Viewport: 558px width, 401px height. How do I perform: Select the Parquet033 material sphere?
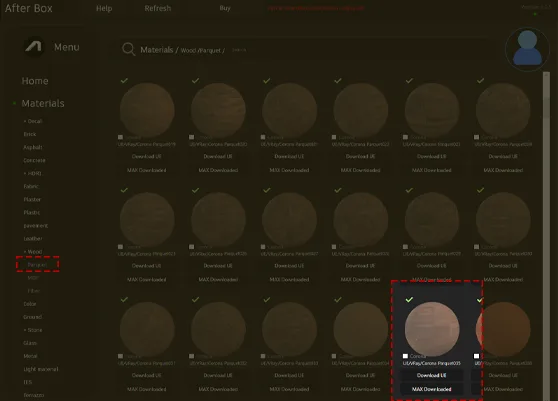(x=289, y=329)
